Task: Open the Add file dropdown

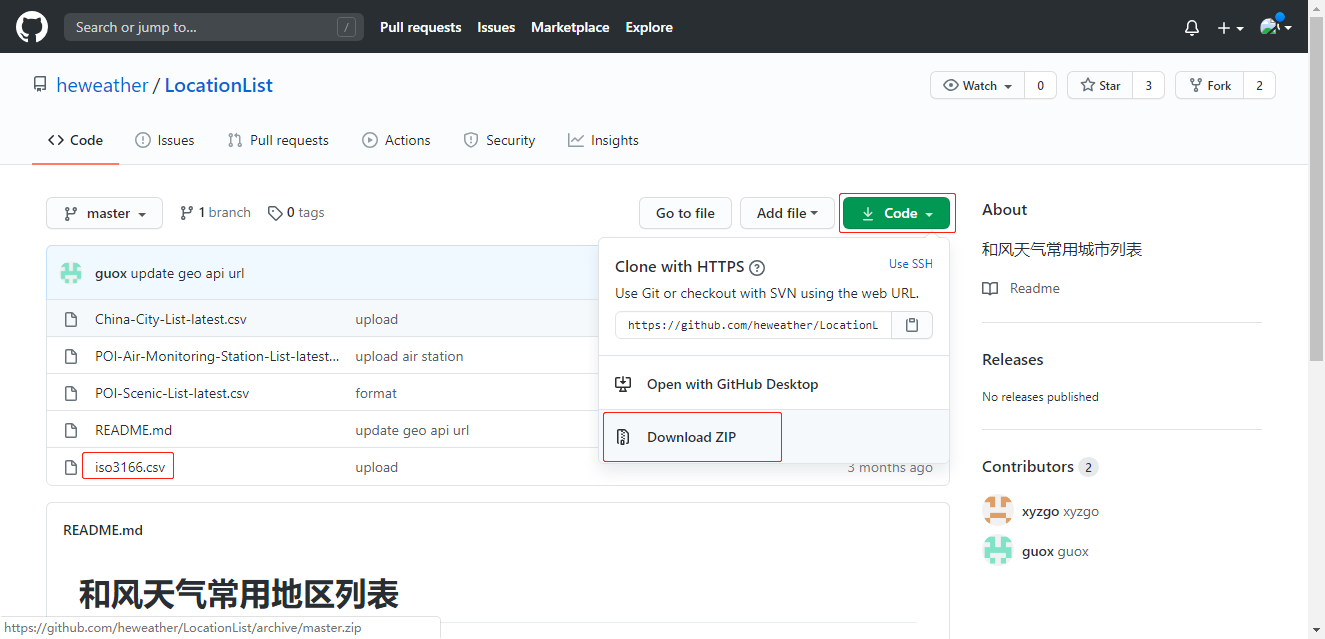Action: coord(788,213)
